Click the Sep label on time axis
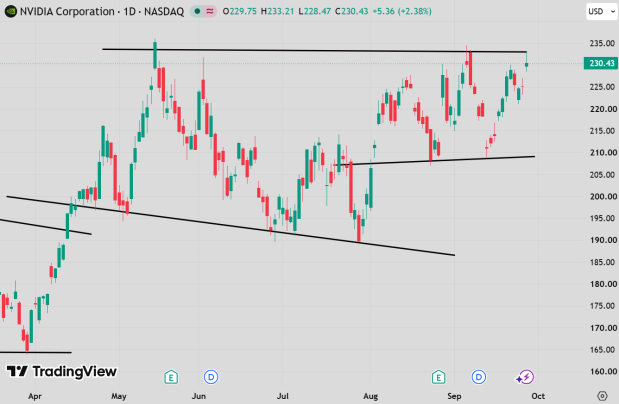 (x=454, y=396)
